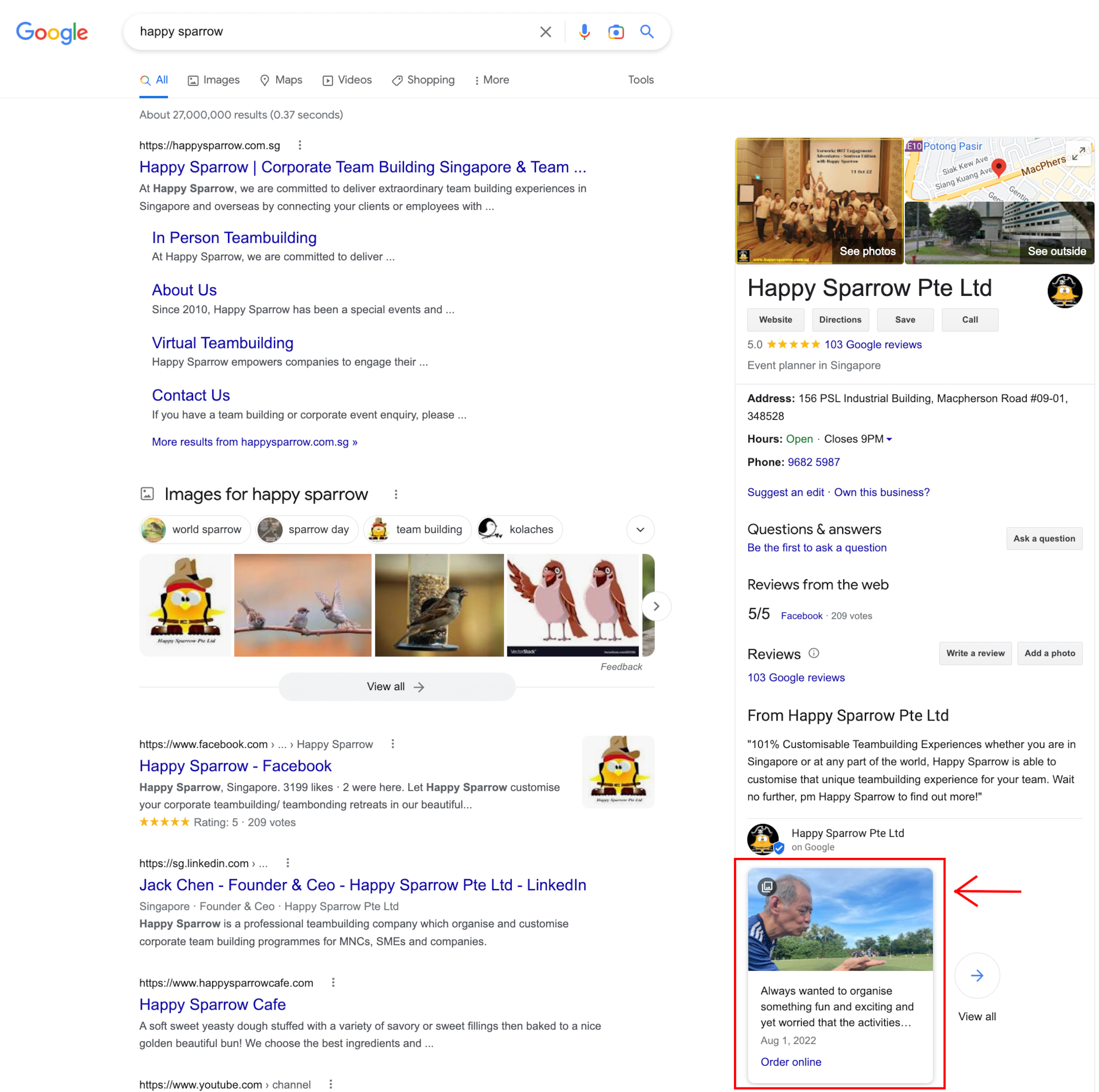The width and height of the screenshot is (1099, 1092).
Task: Click the Directions button
Action: [840, 320]
